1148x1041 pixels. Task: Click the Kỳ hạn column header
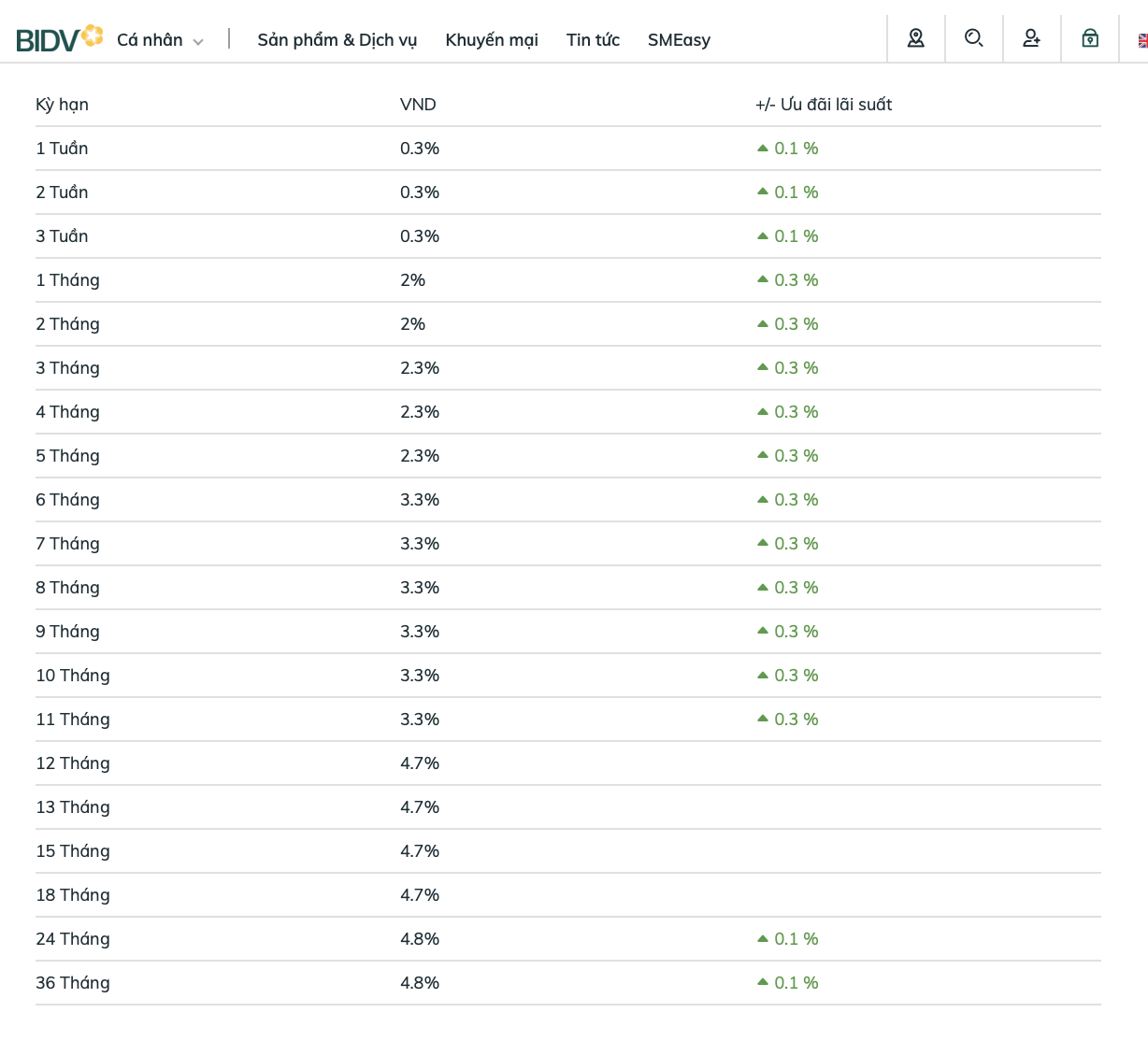[62, 105]
